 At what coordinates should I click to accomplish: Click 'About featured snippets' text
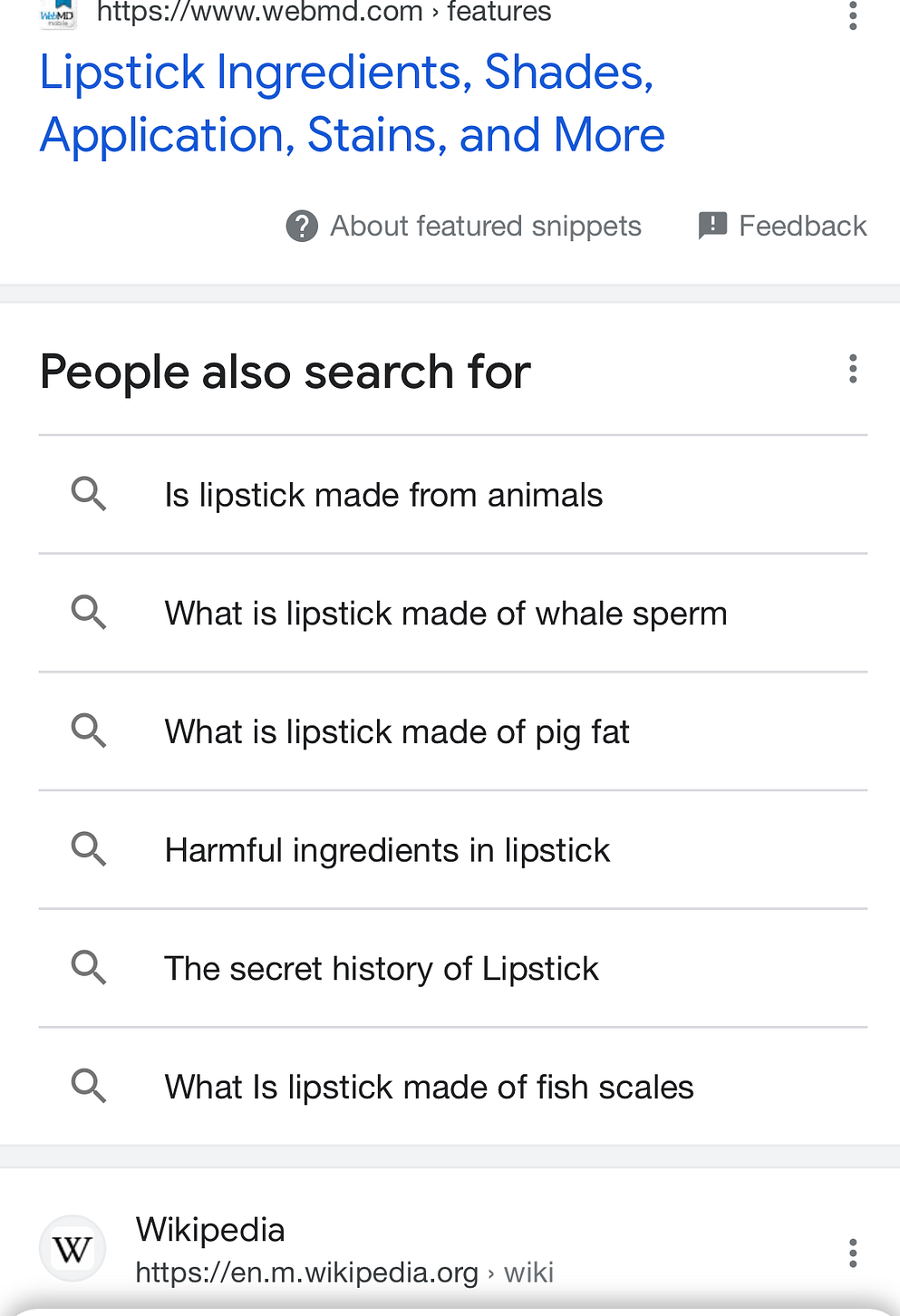486,226
